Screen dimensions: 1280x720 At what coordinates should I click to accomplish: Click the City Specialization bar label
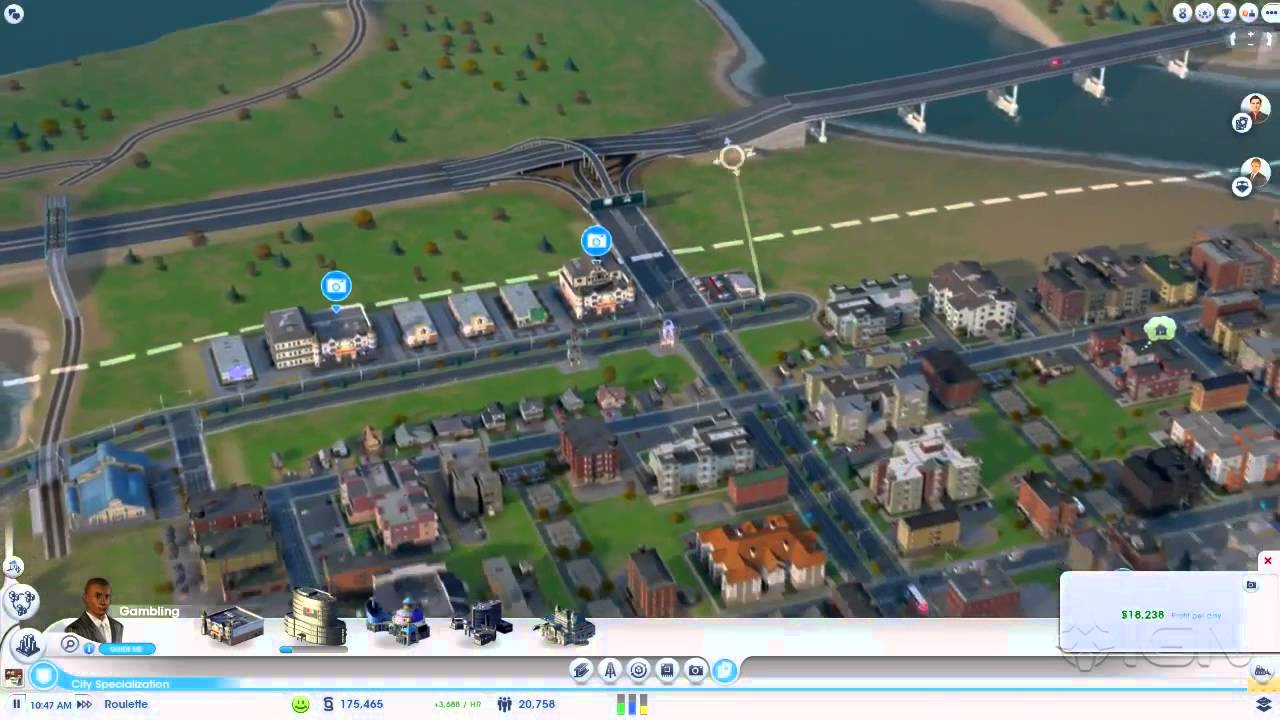point(120,684)
